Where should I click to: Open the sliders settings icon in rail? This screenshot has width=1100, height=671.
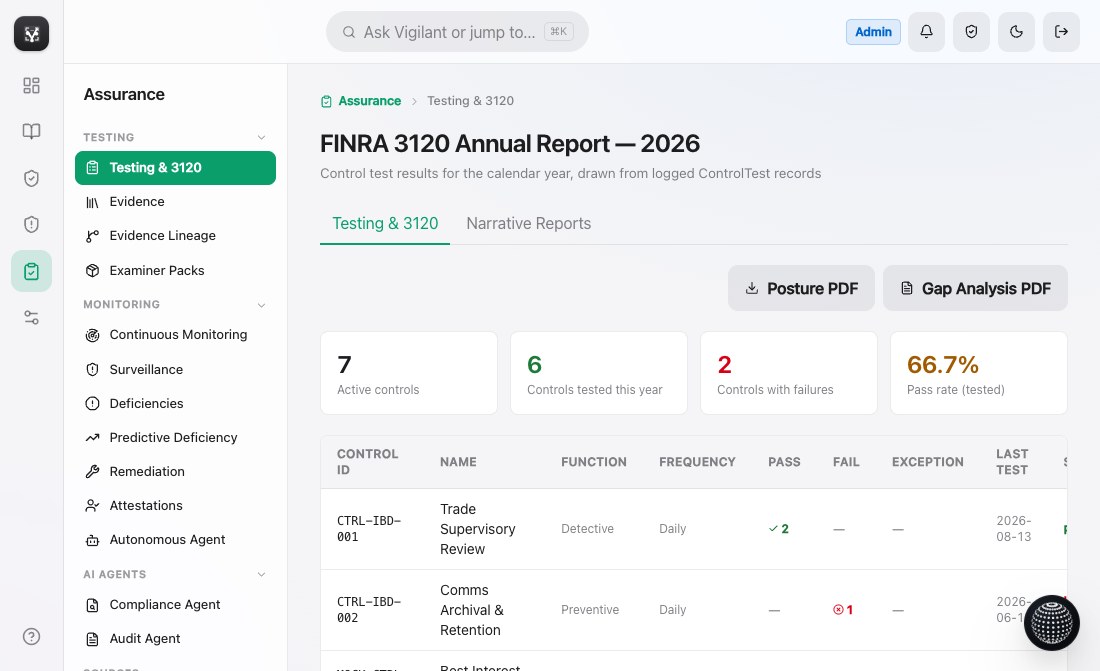tap(32, 317)
